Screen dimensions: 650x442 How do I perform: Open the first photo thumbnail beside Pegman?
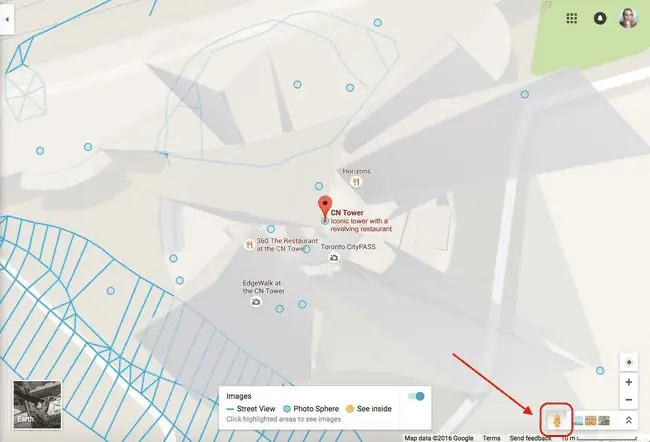pyautogui.click(x=579, y=420)
